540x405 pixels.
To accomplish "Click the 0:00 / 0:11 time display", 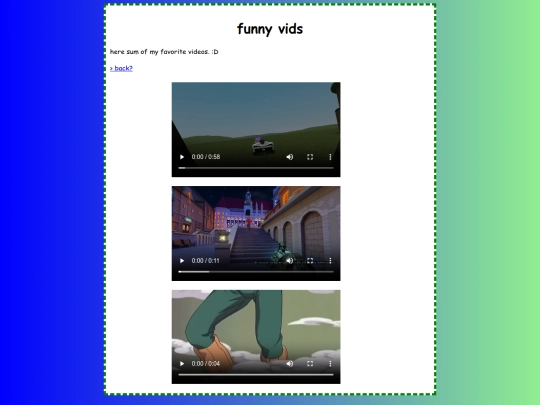I will (206, 261).
